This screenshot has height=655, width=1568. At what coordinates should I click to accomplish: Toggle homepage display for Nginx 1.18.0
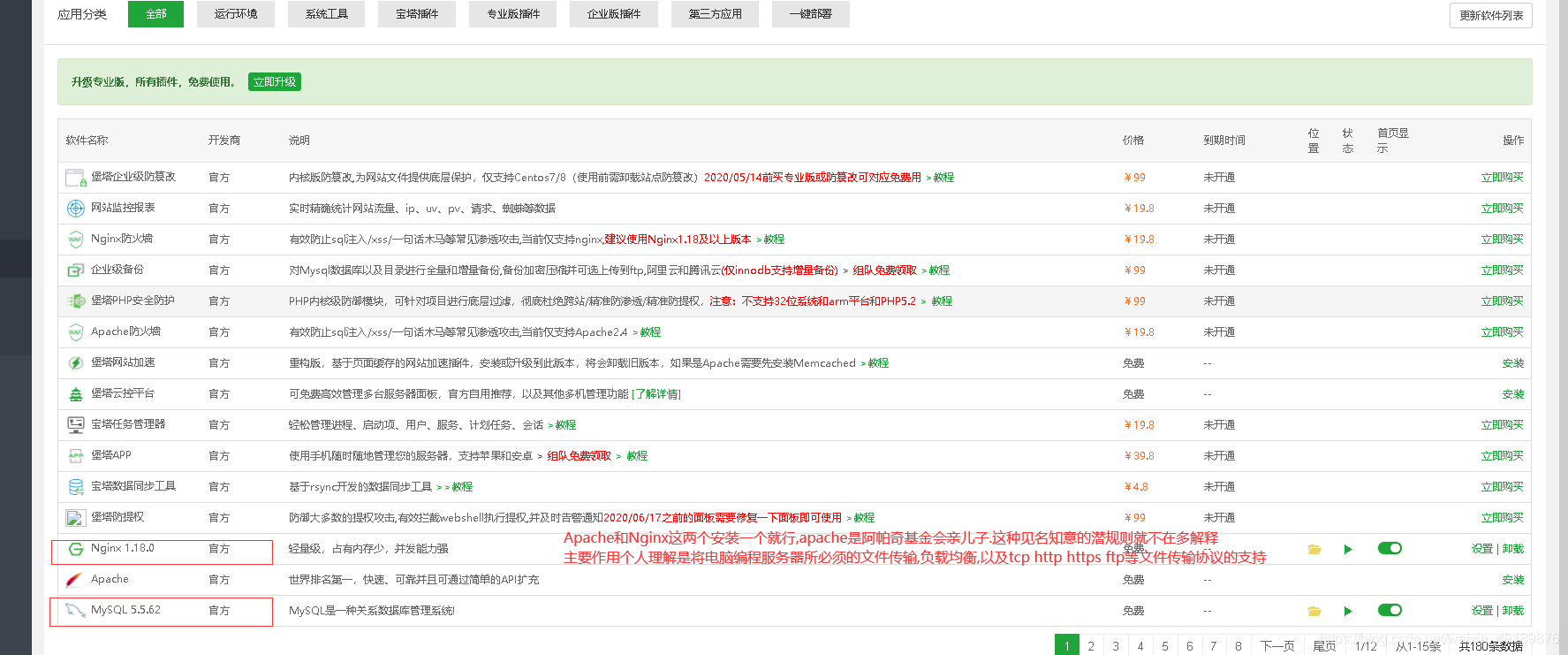point(1390,548)
